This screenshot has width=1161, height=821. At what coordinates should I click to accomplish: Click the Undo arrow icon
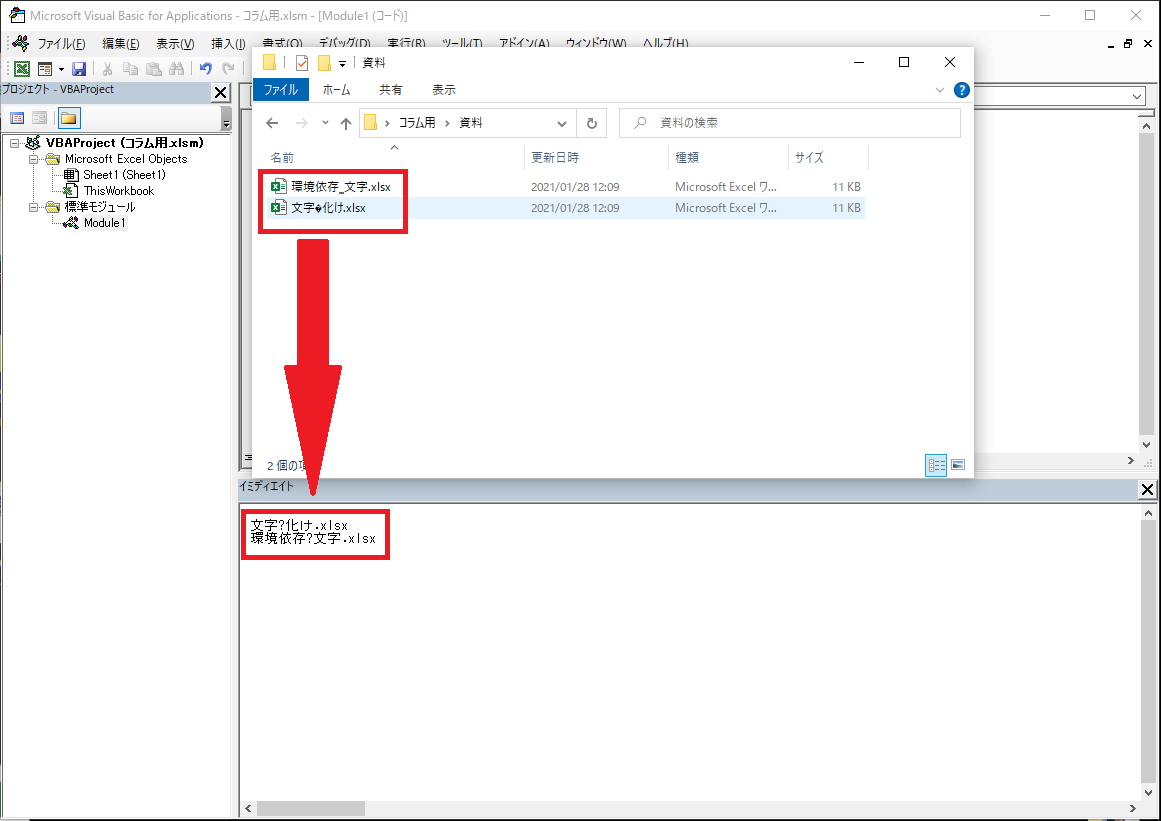(206, 69)
